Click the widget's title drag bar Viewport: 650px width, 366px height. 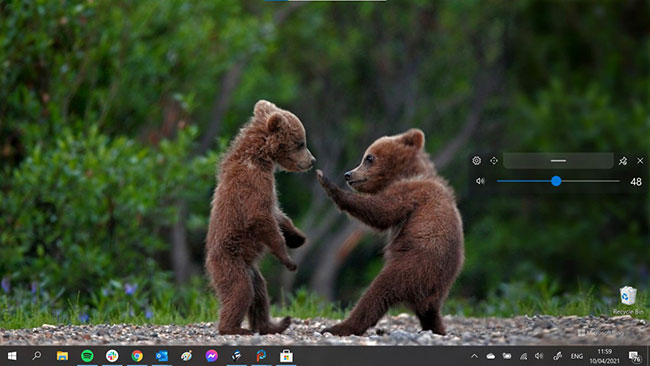tap(558, 161)
